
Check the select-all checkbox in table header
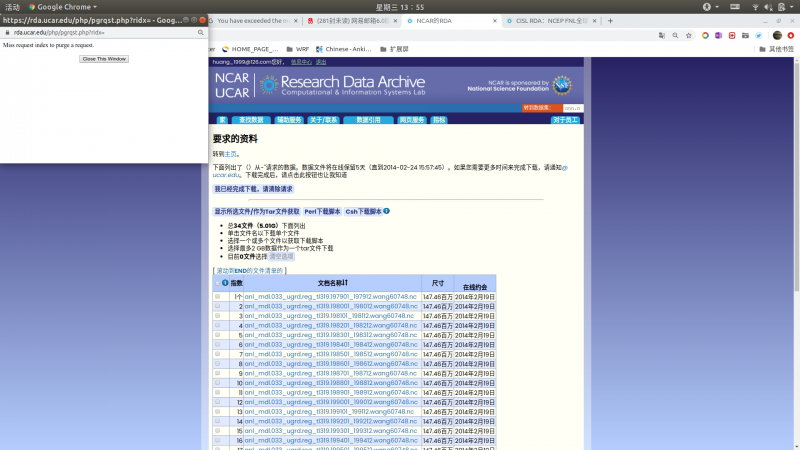click(x=217, y=283)
